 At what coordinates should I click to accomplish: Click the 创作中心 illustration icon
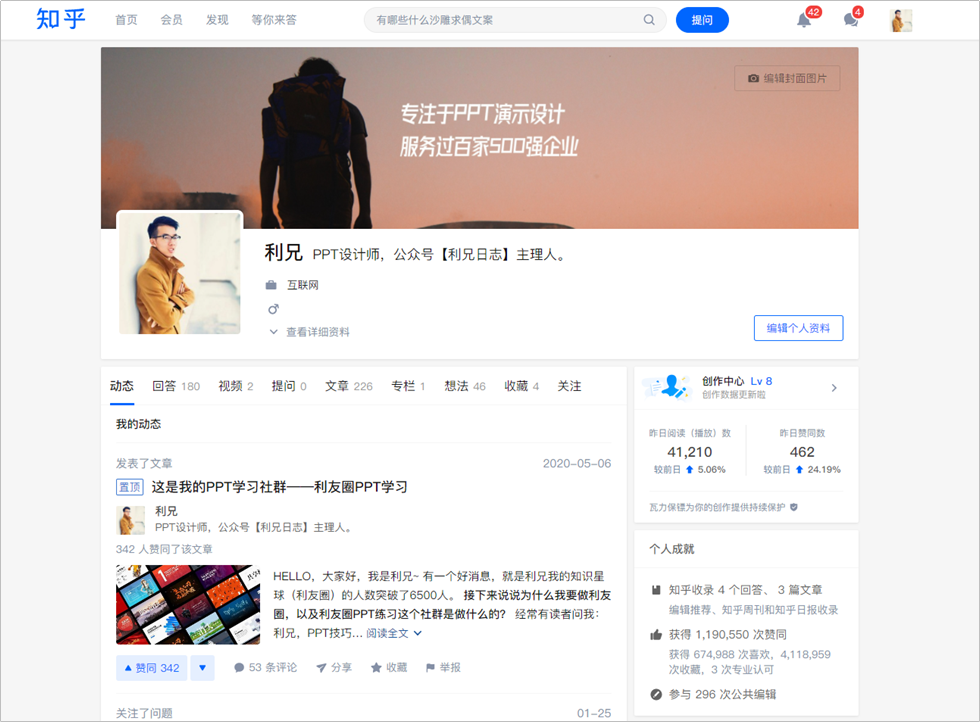[x=668, y=387]
